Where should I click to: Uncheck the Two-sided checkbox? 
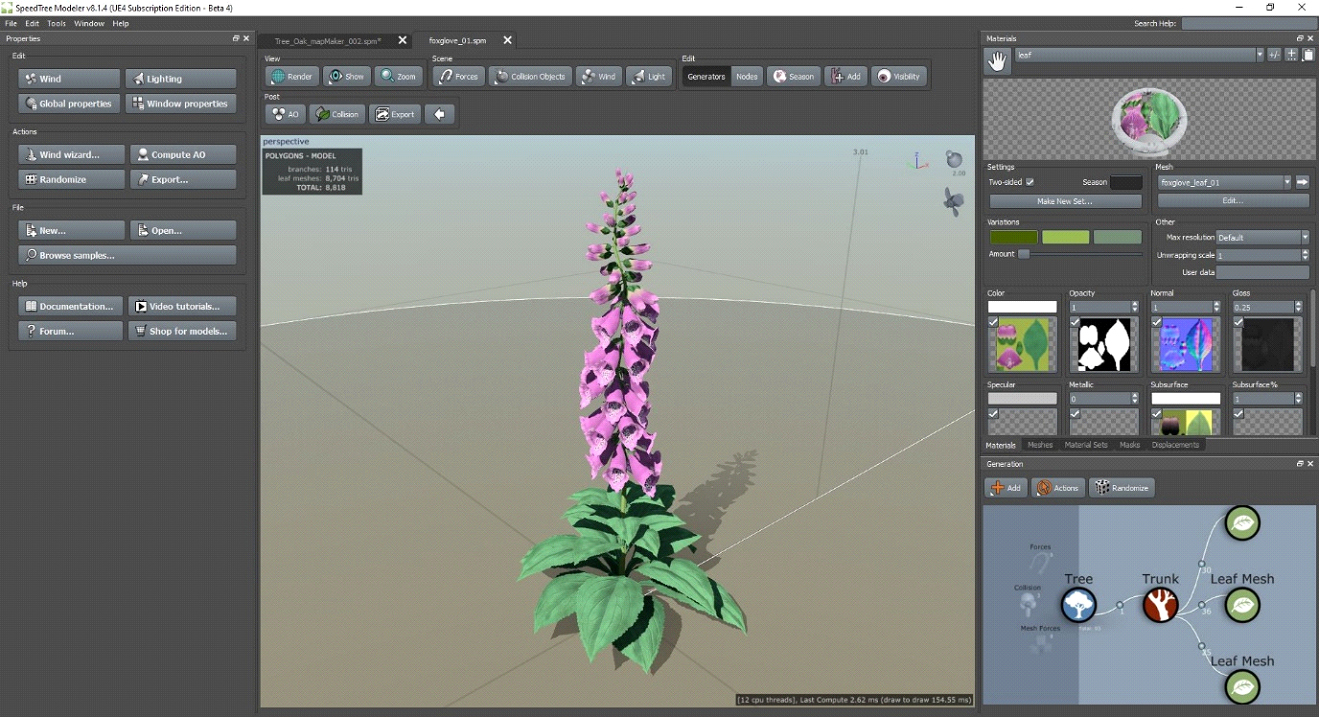click(1030, 182)
